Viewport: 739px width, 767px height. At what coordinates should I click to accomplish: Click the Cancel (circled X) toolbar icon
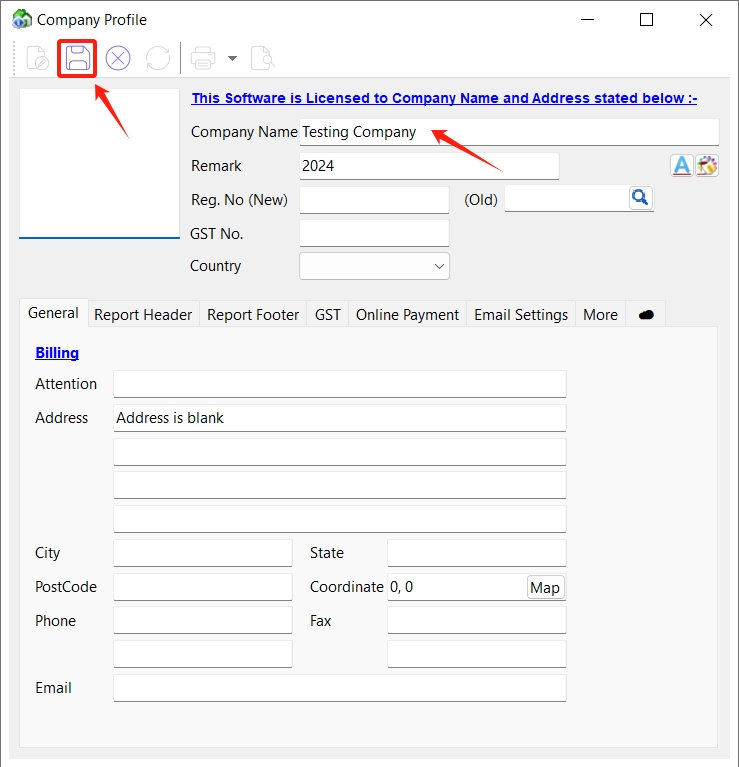[118, 59]
